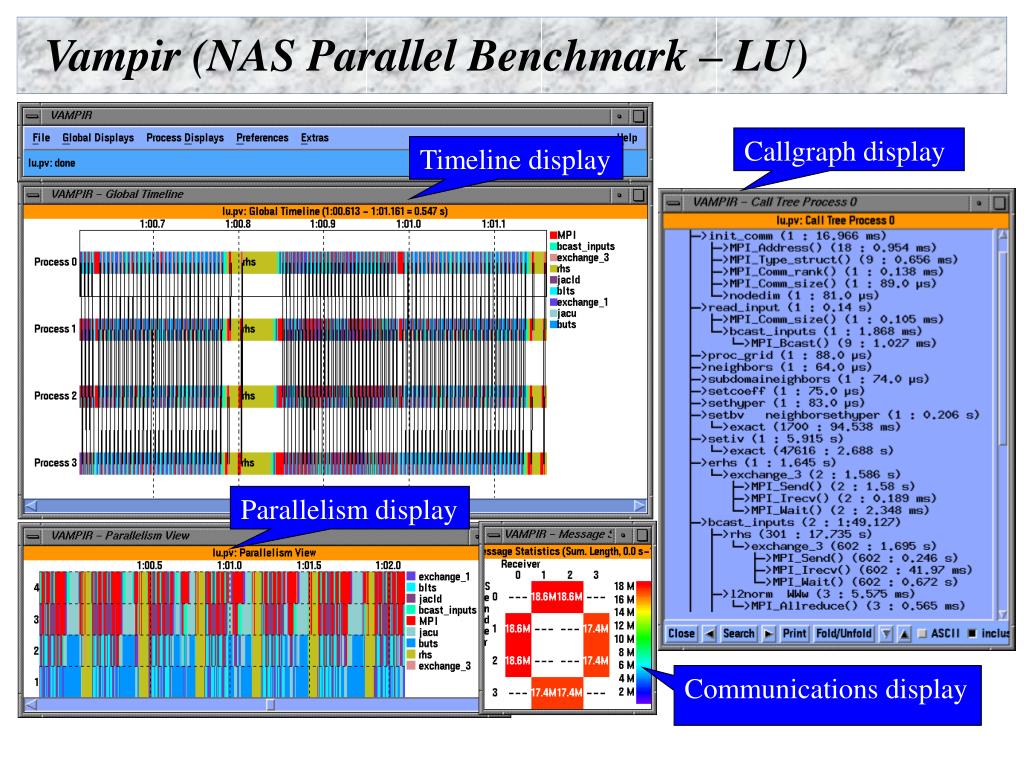Click the search-previous arrow in Call Tree
1024x768 pixels.
click(710, 633)
